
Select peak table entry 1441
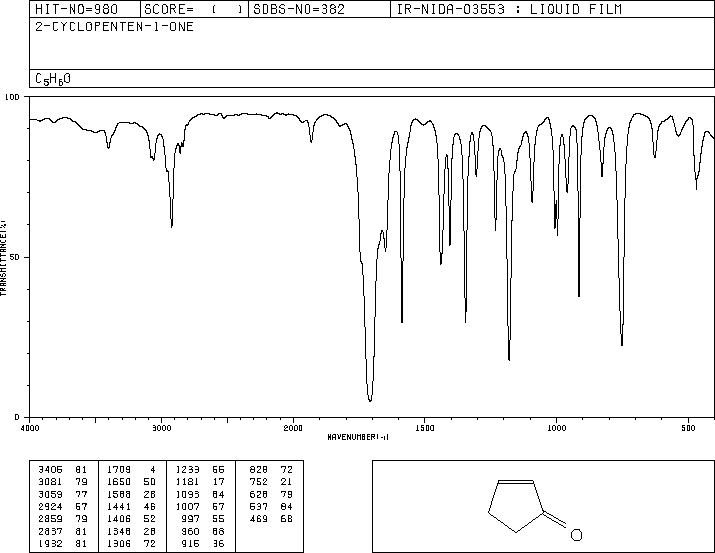click(x=119, y=506)
